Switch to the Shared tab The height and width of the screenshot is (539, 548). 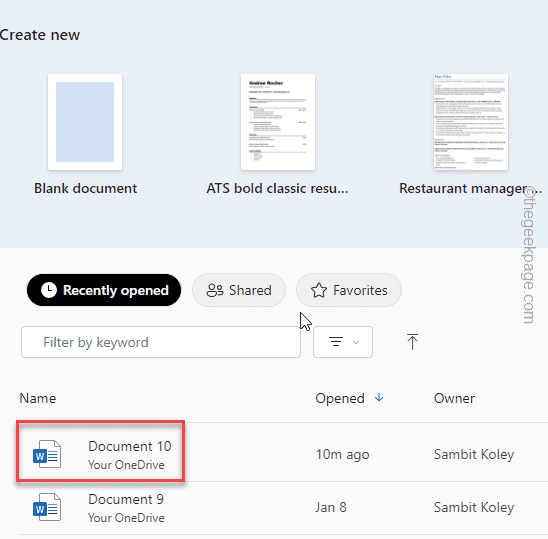[x=239, y=290]
